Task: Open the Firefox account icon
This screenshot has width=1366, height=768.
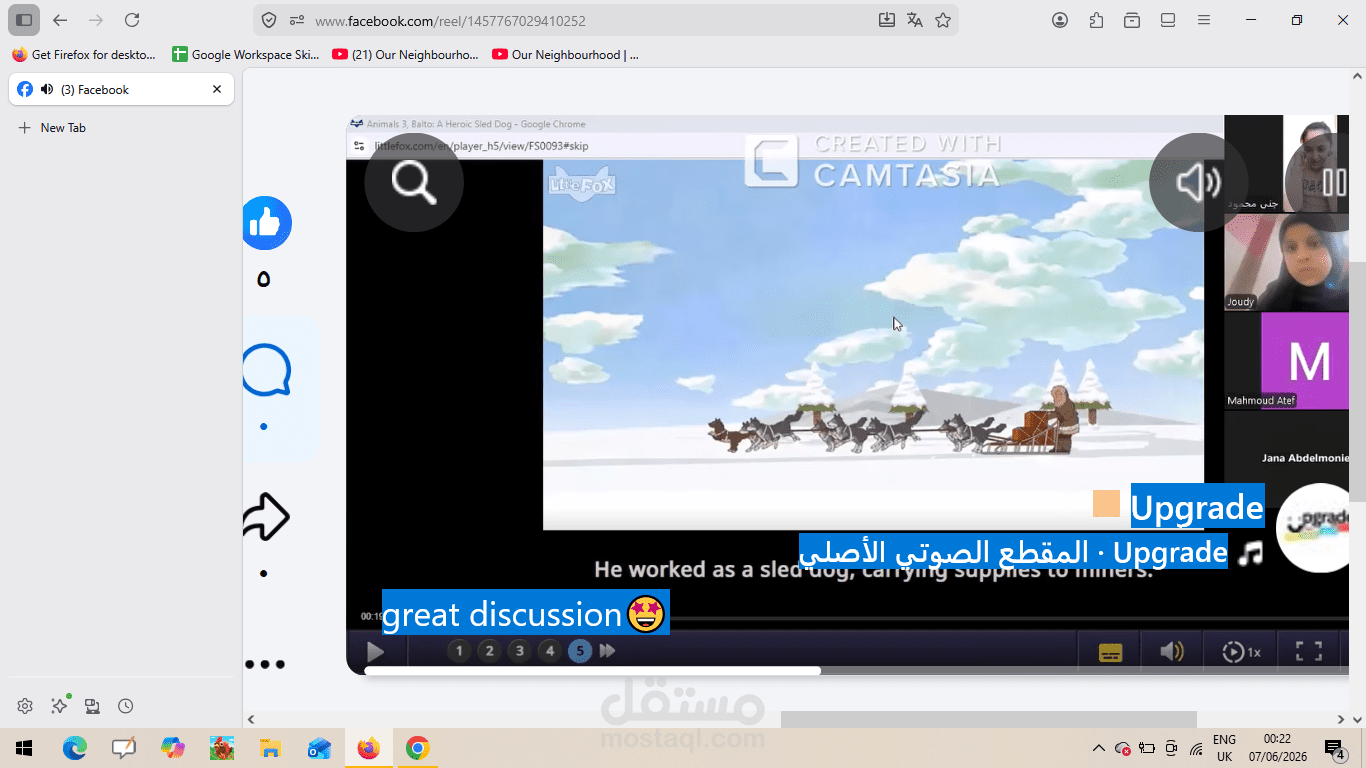Action: tap(1060, 20)
